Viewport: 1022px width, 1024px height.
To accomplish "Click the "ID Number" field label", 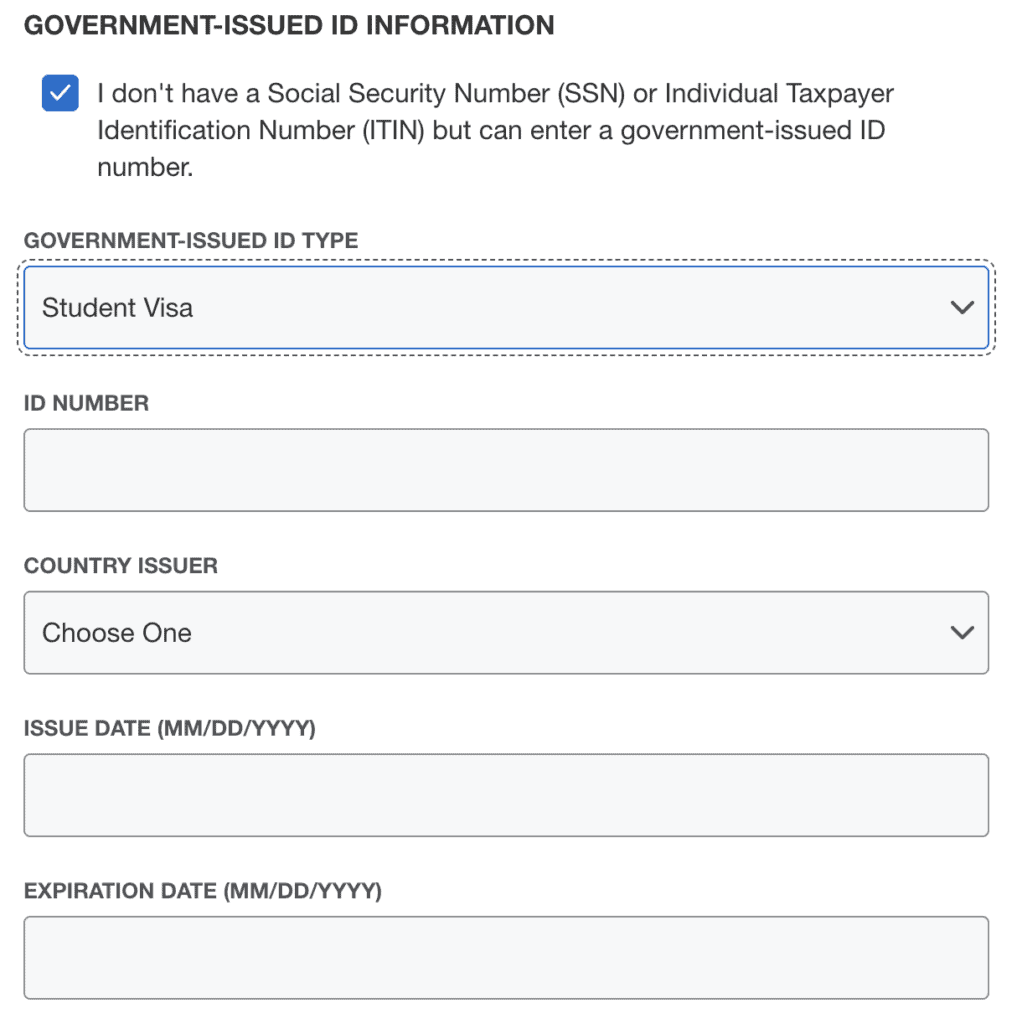I will (x=86, y=404).
